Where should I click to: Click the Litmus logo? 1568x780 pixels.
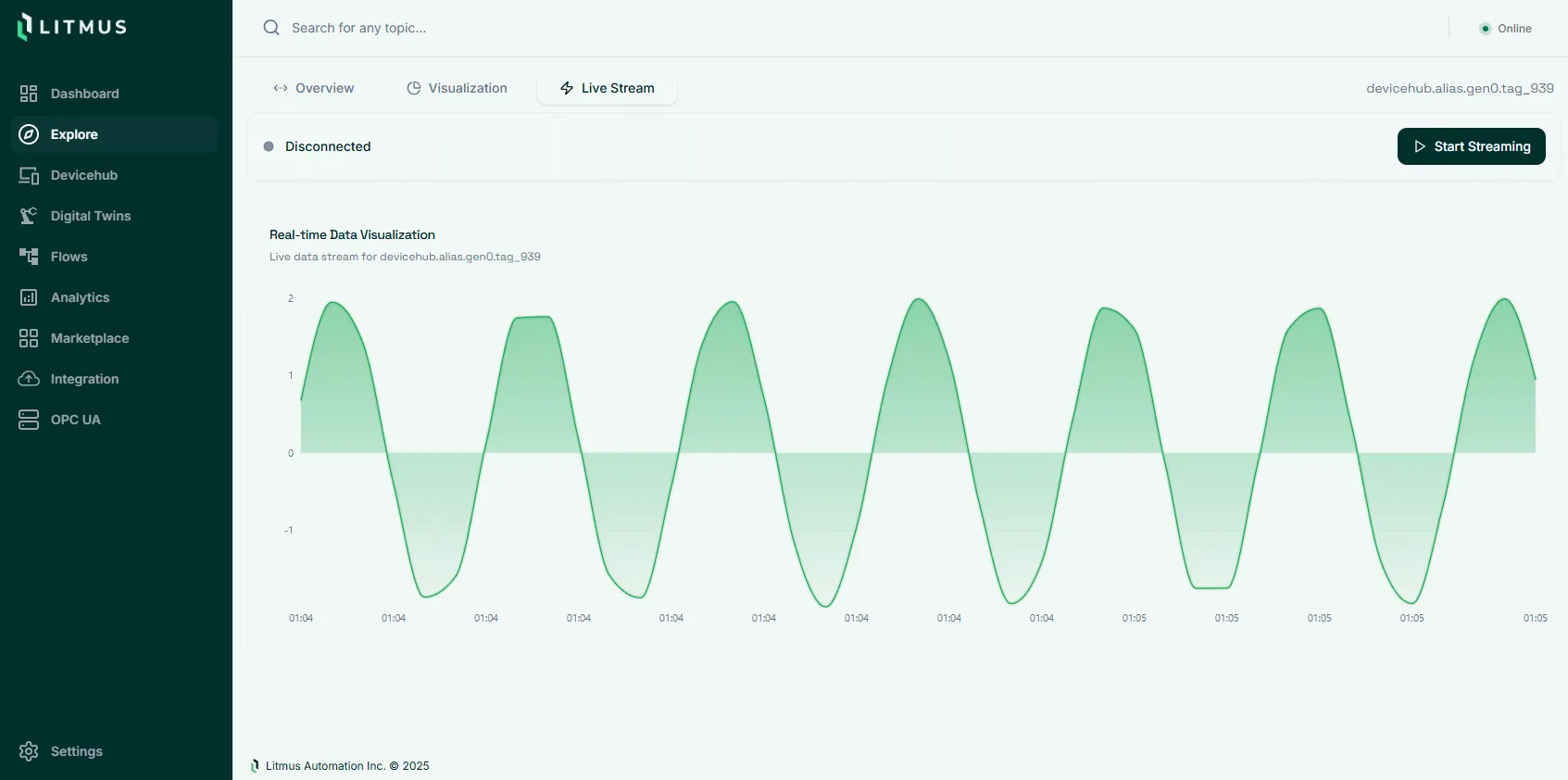click(x=71, y=27)
